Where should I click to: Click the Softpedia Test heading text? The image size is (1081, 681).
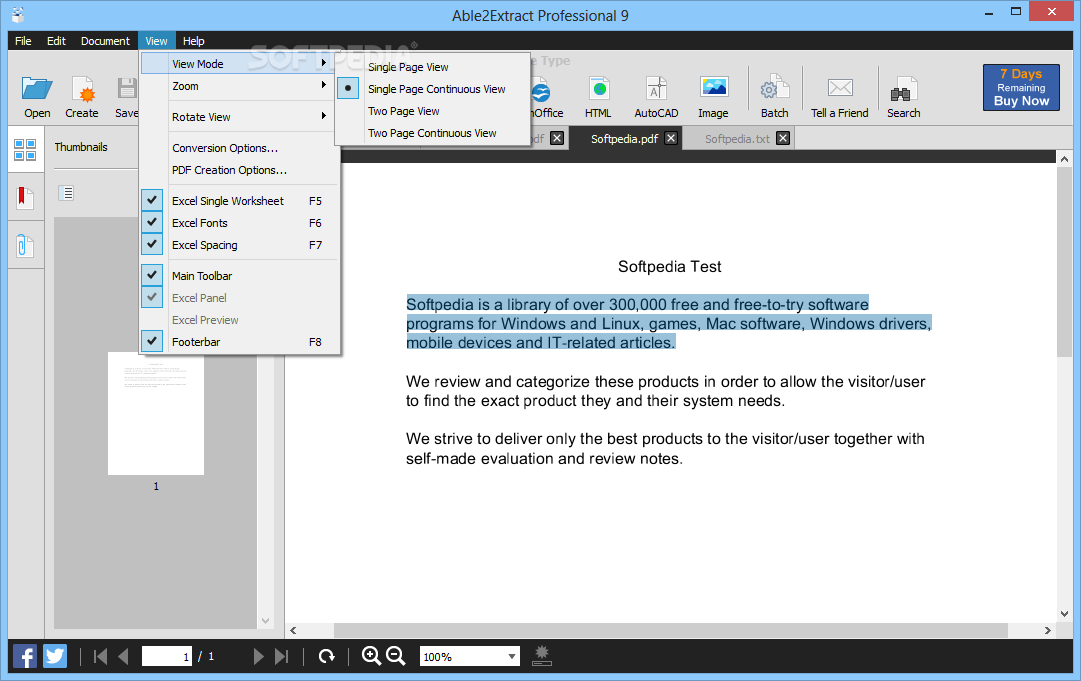pyautogui.click(x=669, y=267)
